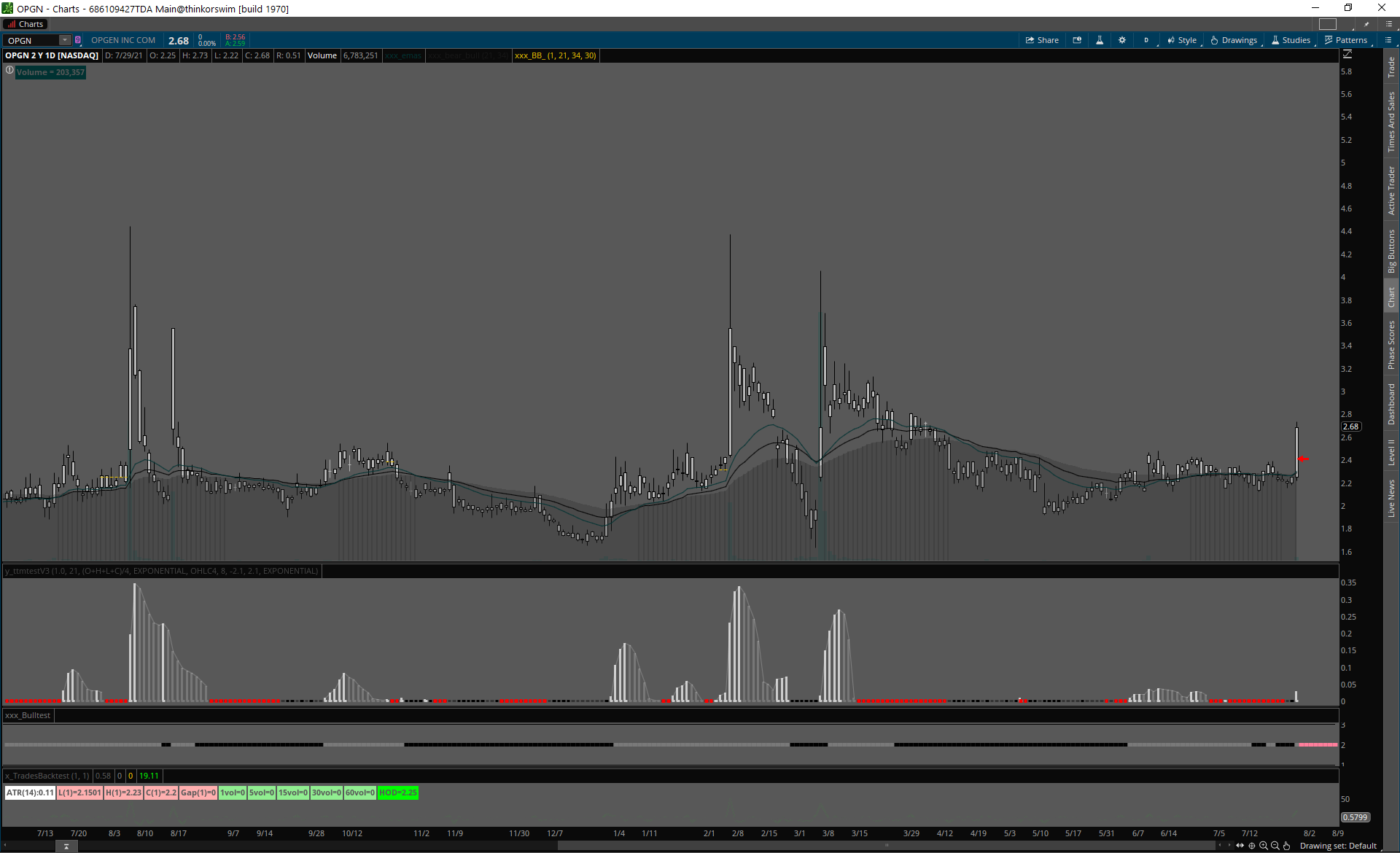
Task: Toggle the purple link symbol number 9
Action: pyautogui.click(x=78, y=40)
